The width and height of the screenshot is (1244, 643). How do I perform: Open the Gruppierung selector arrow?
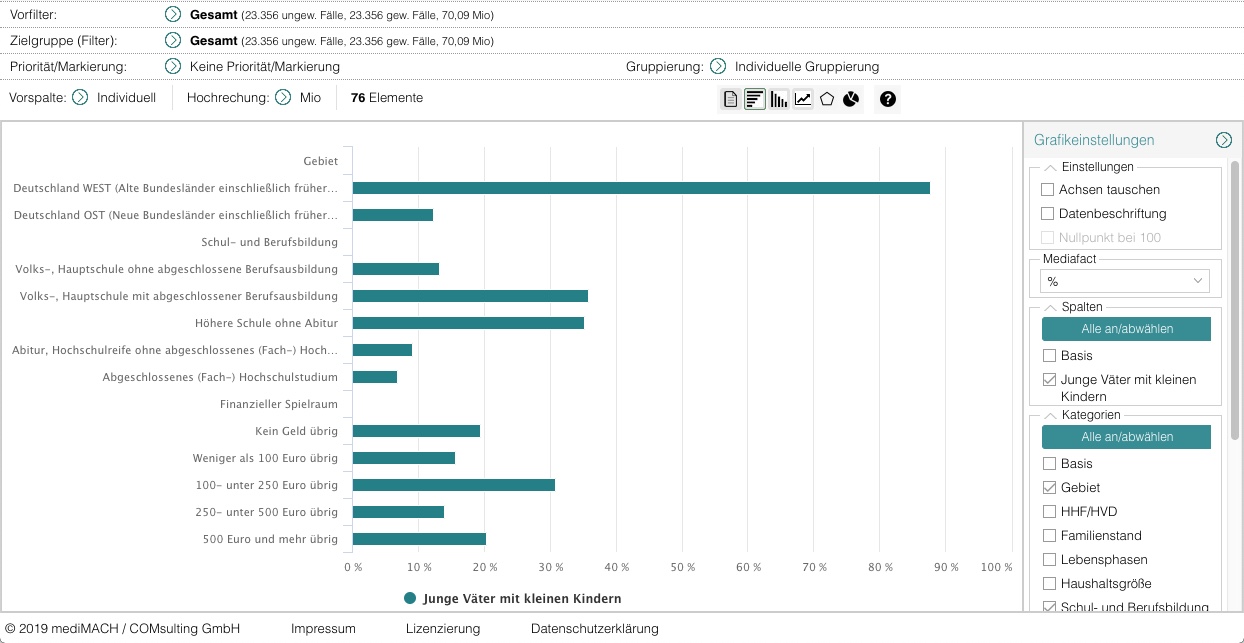point(717,66)
